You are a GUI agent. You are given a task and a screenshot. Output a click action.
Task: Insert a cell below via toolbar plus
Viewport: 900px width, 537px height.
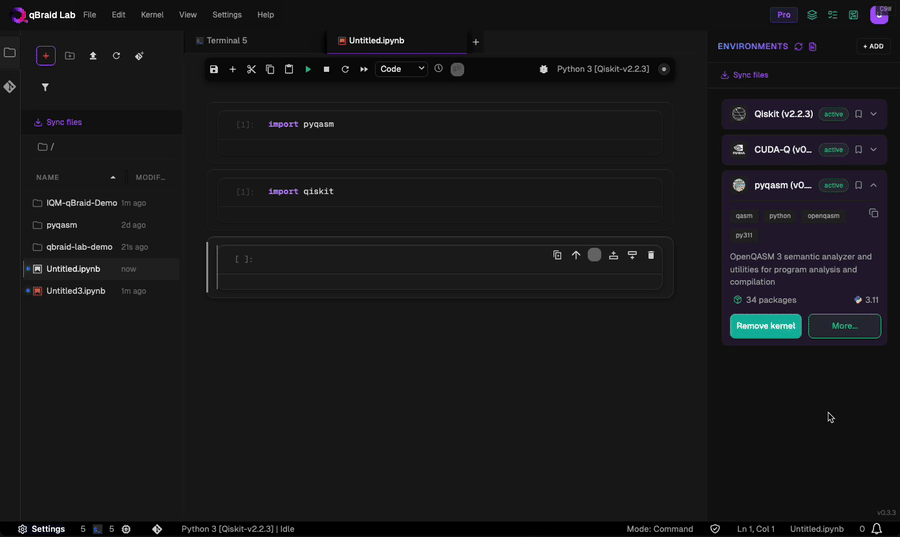pos(232,69)
